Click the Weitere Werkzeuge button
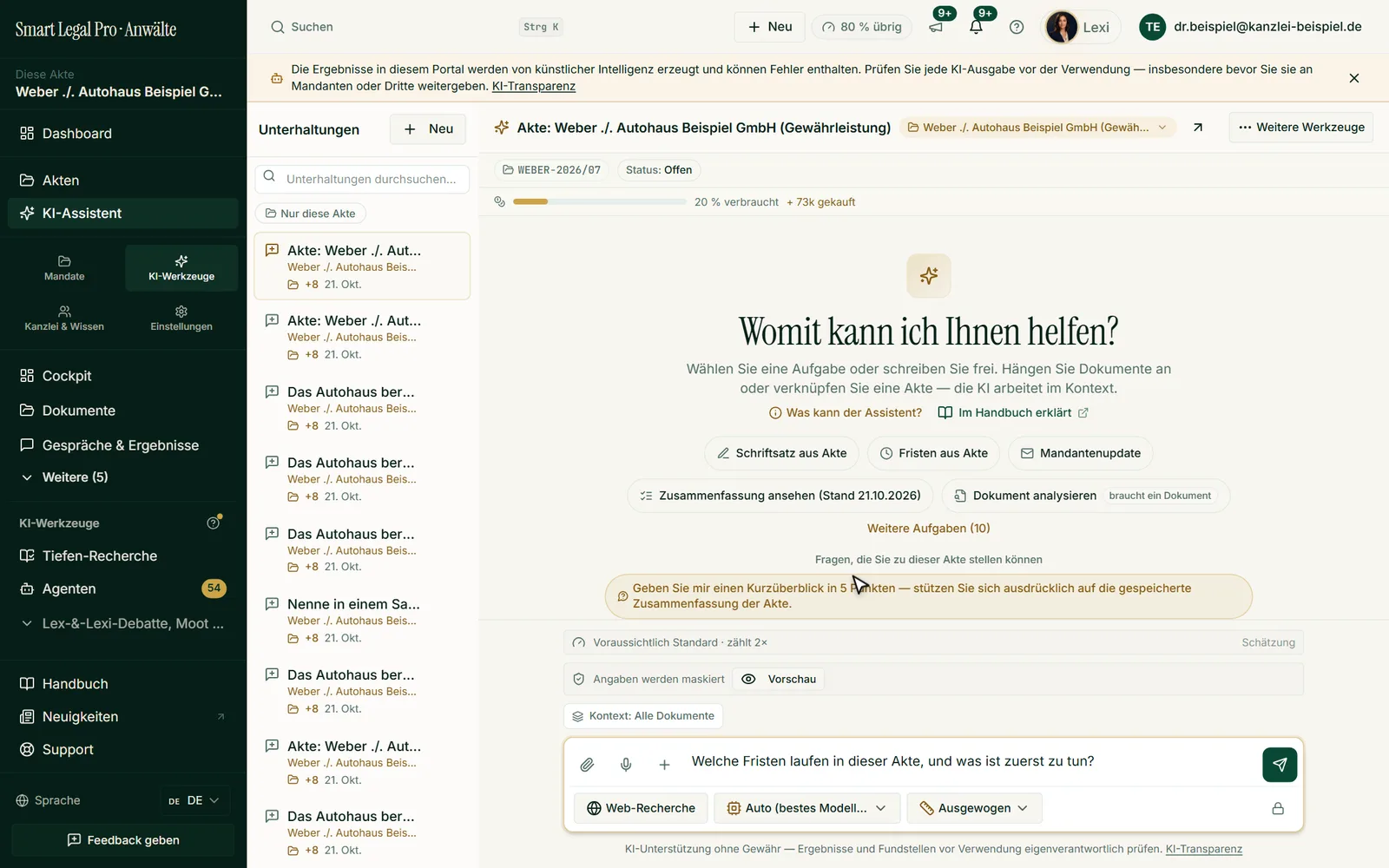 [1300, 128]
